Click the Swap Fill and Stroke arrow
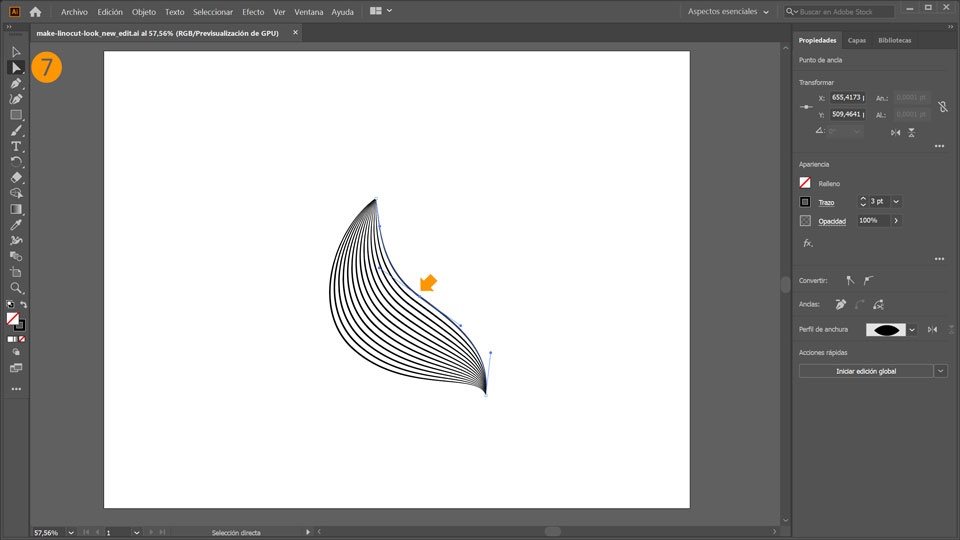960x540 pixels. click(23, 304)
